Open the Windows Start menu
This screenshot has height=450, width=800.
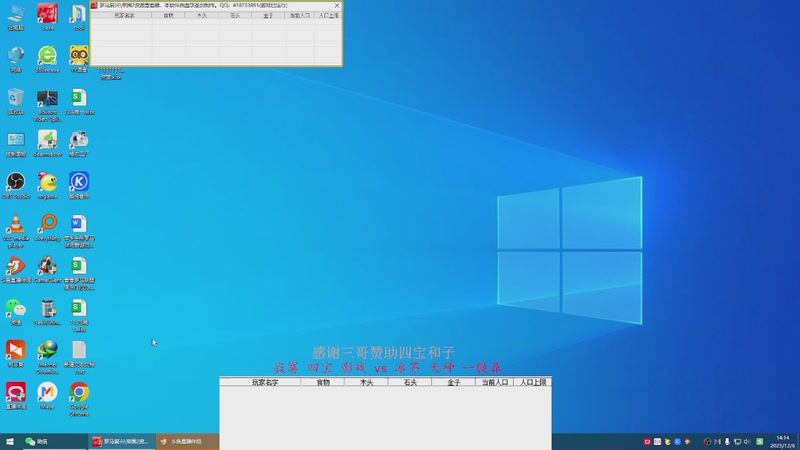[10, 441]
